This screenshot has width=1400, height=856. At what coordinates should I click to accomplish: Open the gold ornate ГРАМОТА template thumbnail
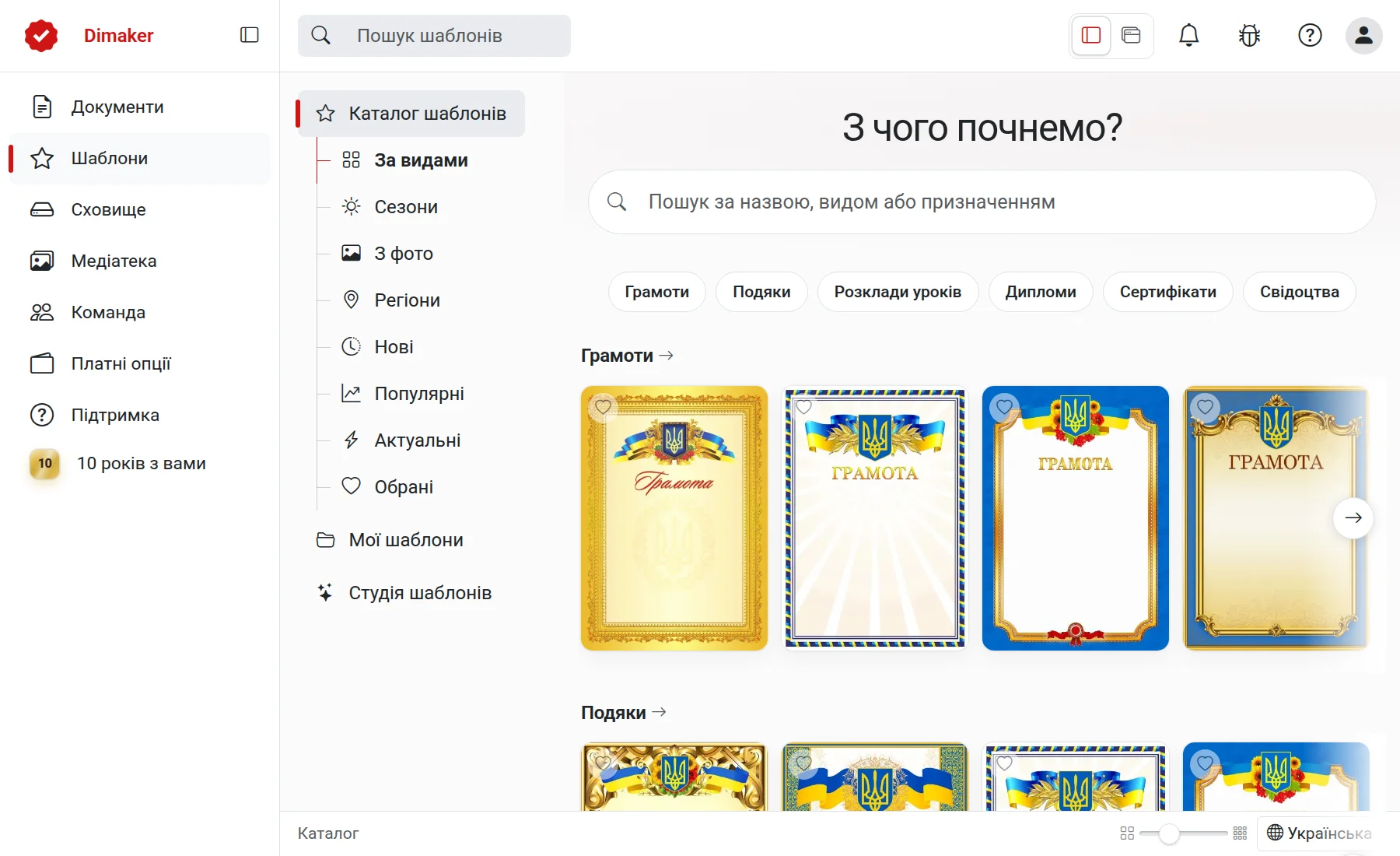(1276, 518)
